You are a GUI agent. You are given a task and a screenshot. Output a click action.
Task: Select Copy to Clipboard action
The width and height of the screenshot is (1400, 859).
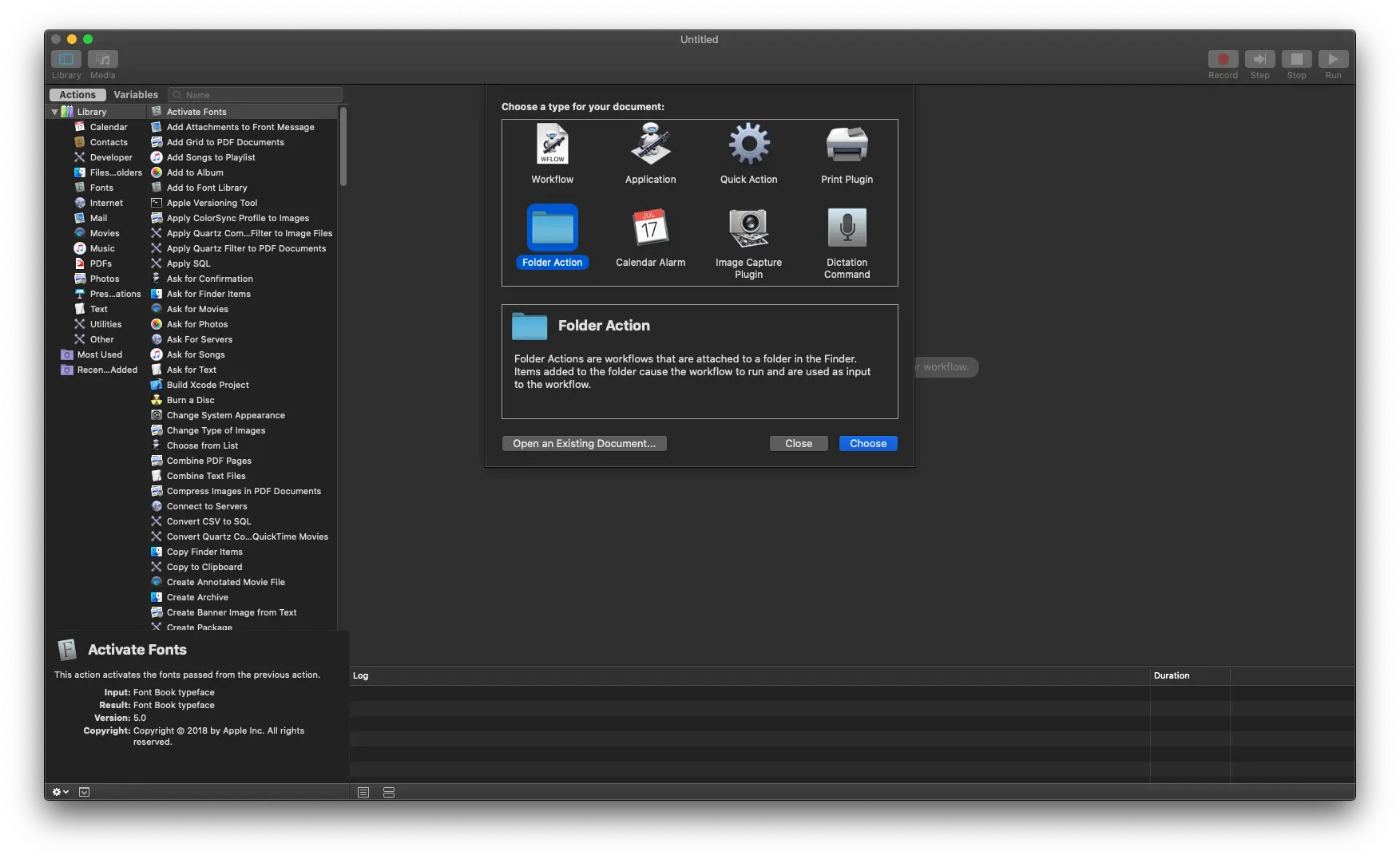tap(242, 567)
